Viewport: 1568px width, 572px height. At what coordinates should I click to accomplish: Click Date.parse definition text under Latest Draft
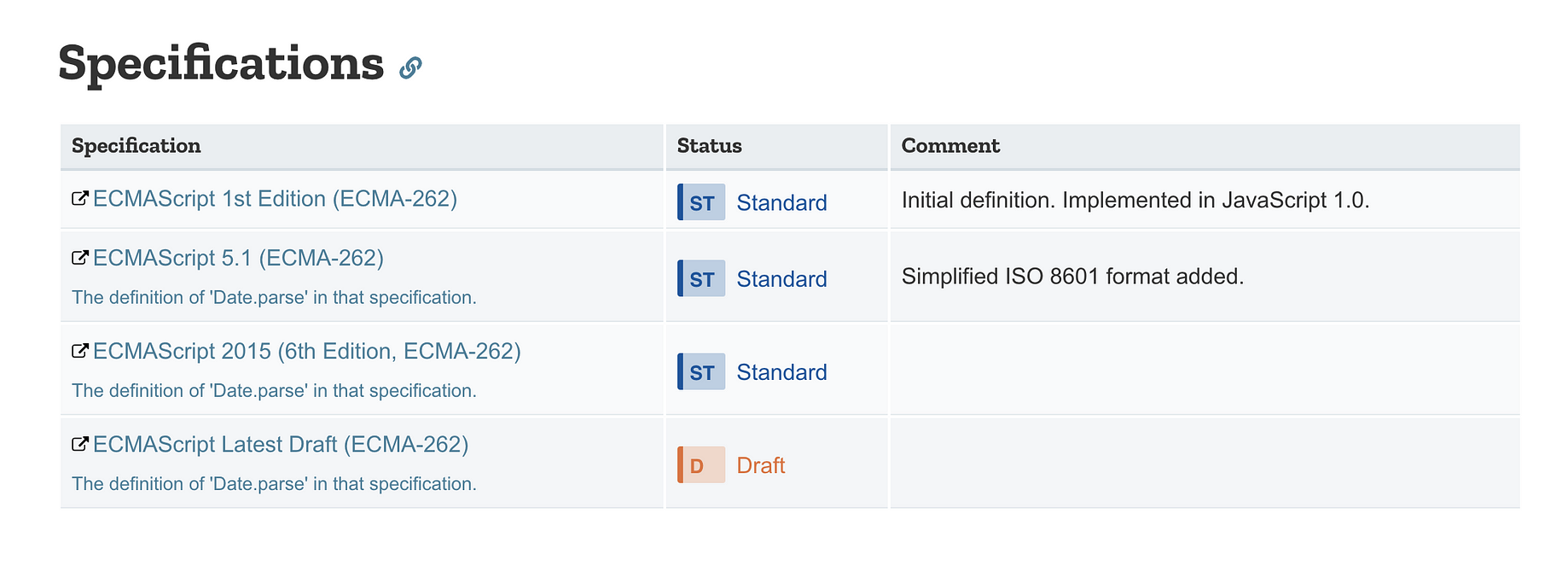pos(274,483)
